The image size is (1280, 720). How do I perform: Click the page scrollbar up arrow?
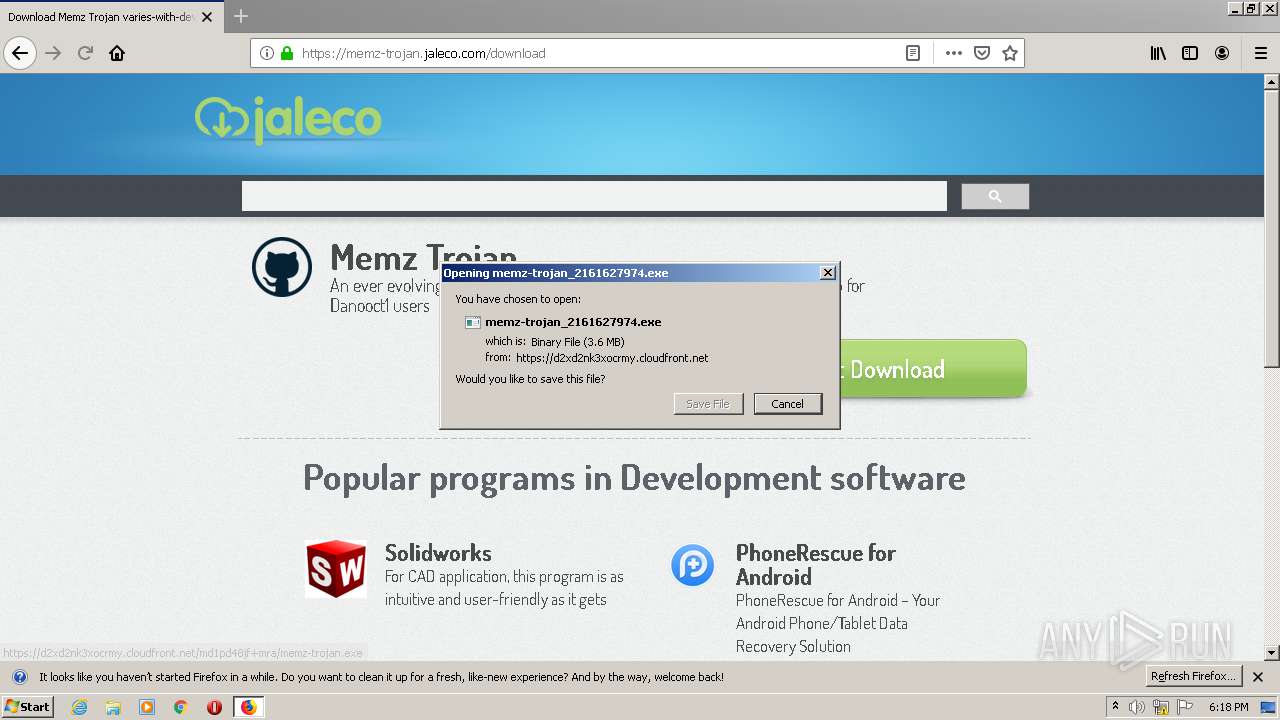(x=1271, y=81)
